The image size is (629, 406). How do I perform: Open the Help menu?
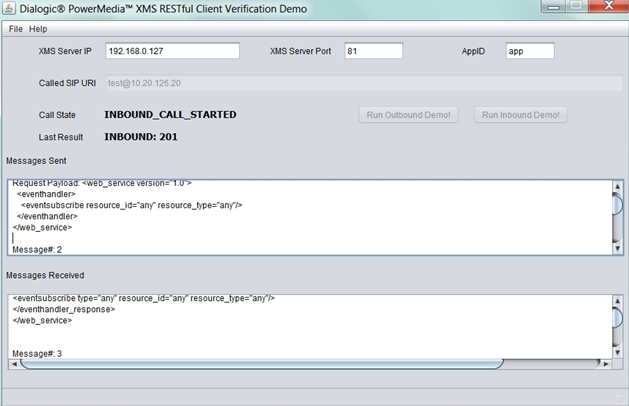pyautogui.click(x=38, y=29)
